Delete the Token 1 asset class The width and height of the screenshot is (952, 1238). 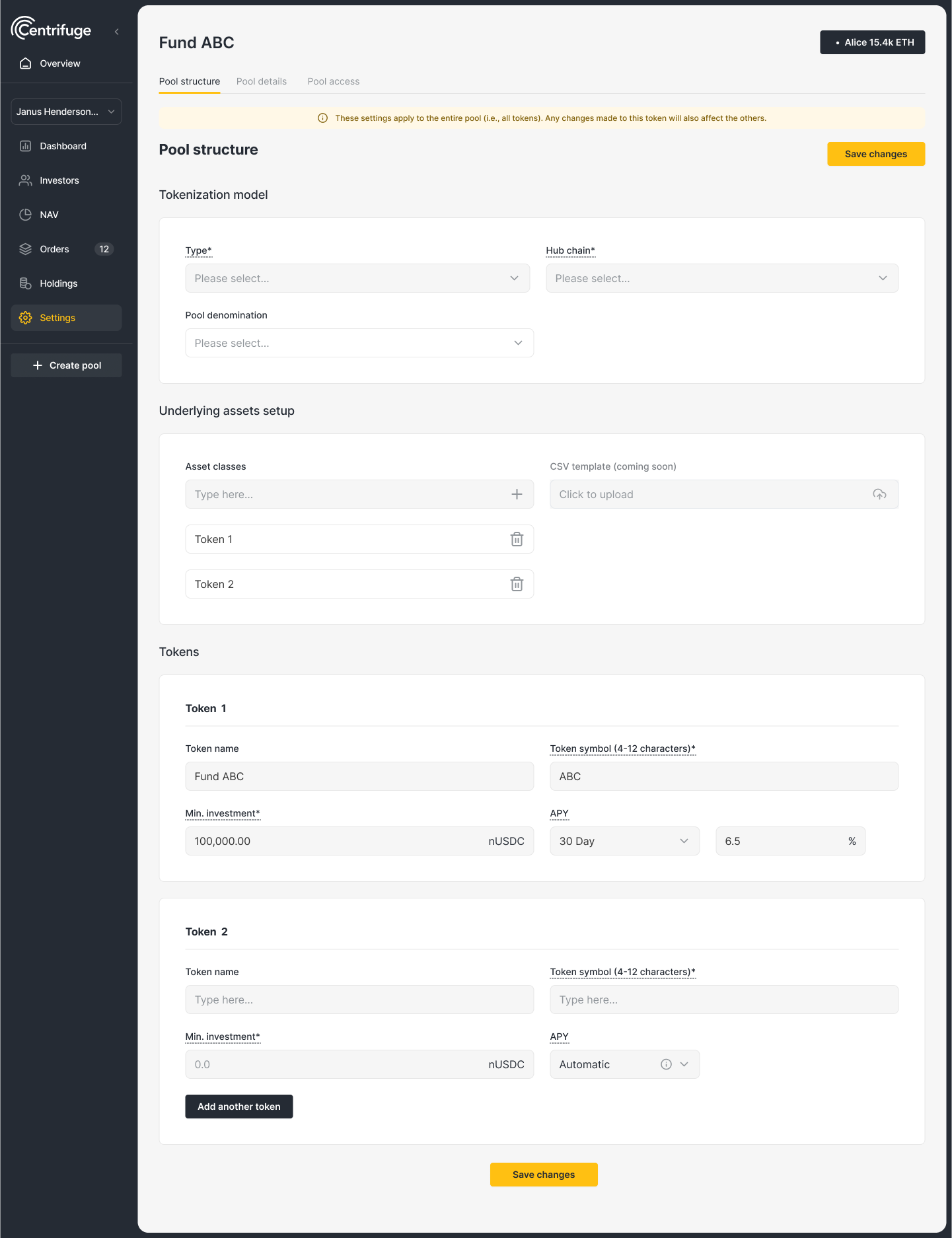(x=517, y=539)
